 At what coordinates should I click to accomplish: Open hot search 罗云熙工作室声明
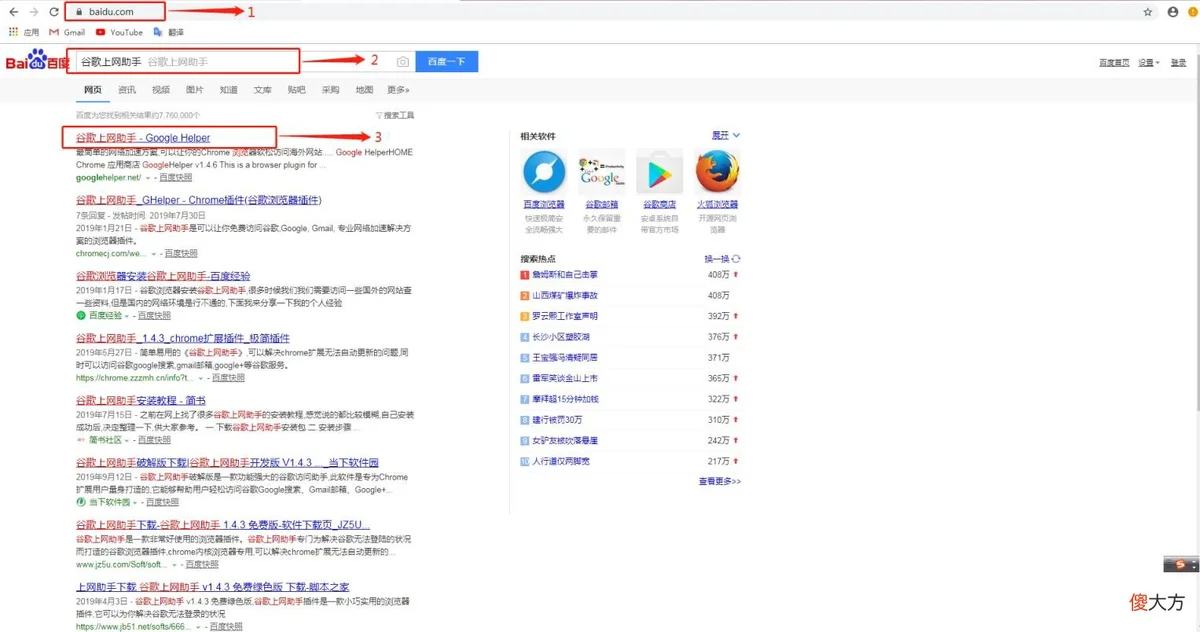[x=565, y=316]
